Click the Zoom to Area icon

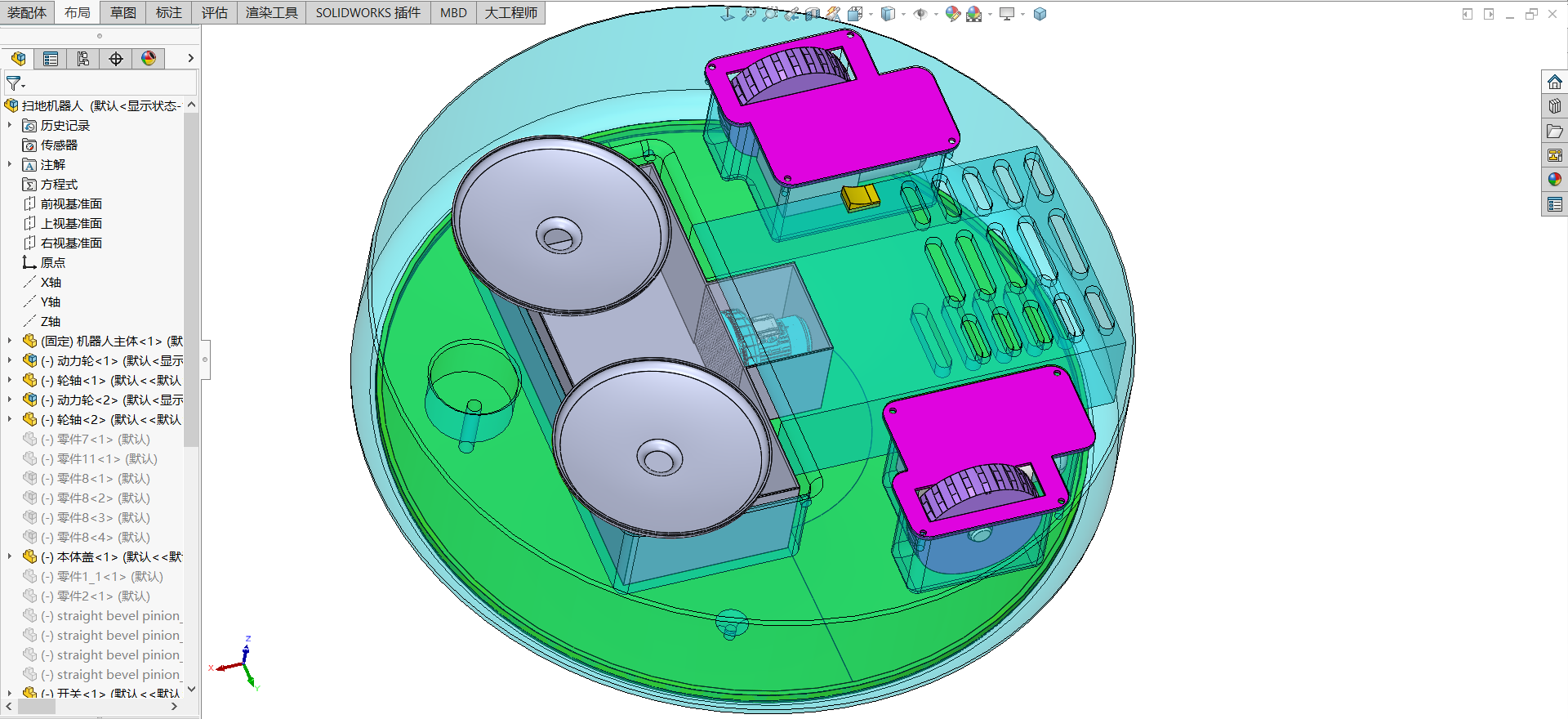770,14
